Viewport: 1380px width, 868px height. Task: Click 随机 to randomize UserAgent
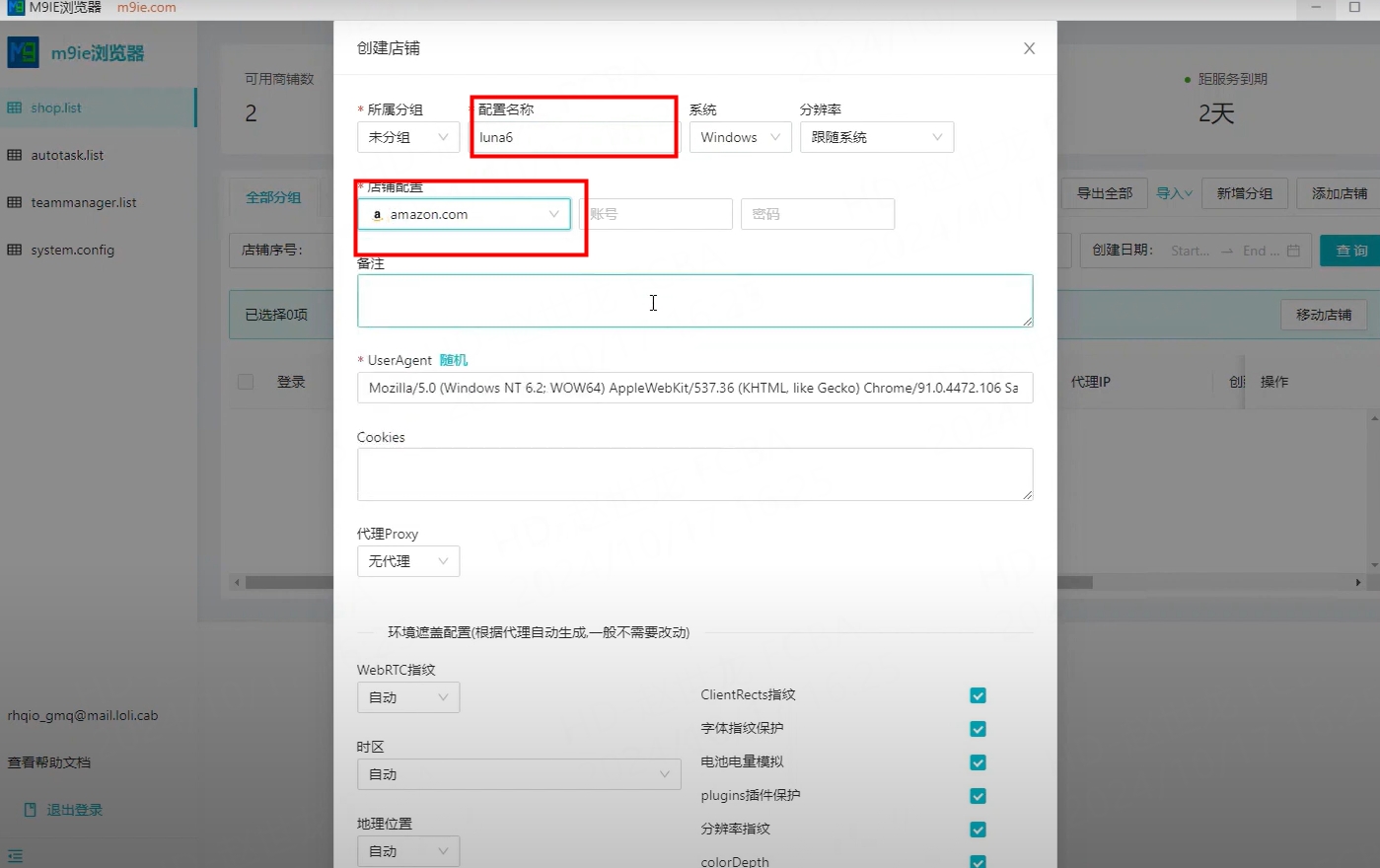coord(453,360)
